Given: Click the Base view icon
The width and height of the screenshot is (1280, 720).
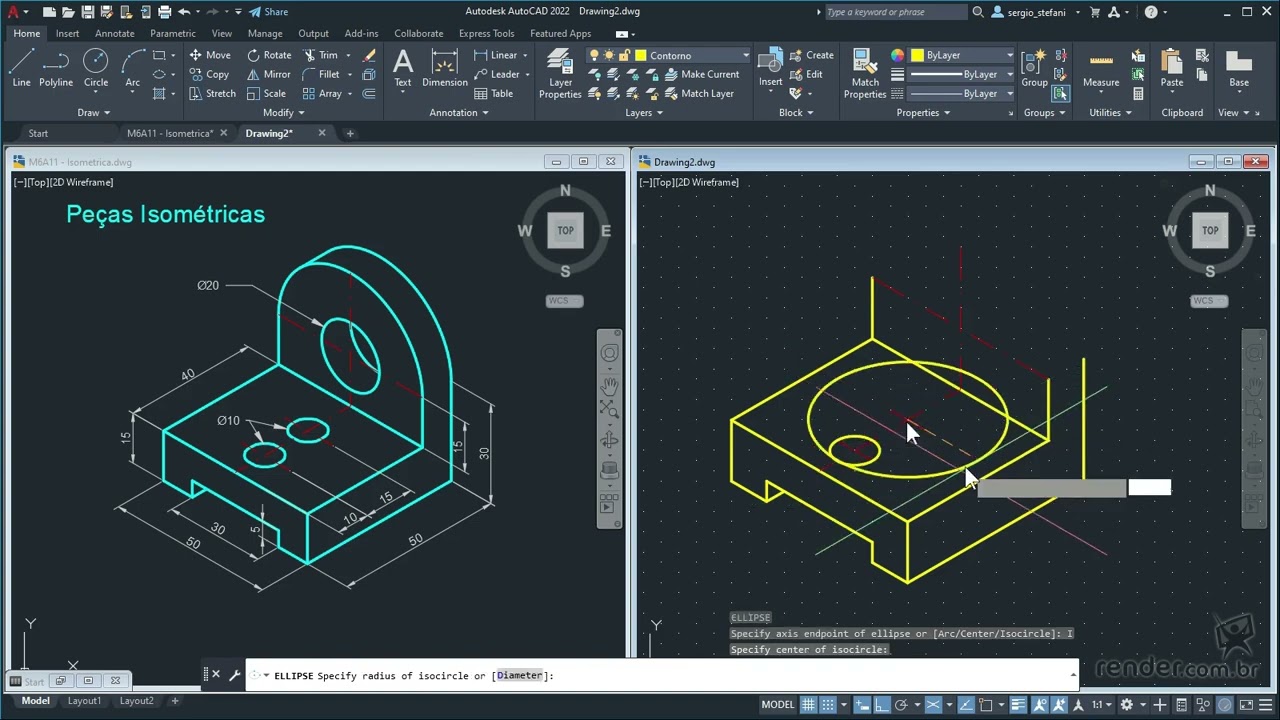Looking at the screenshot, I should [x=1239, y=68].
